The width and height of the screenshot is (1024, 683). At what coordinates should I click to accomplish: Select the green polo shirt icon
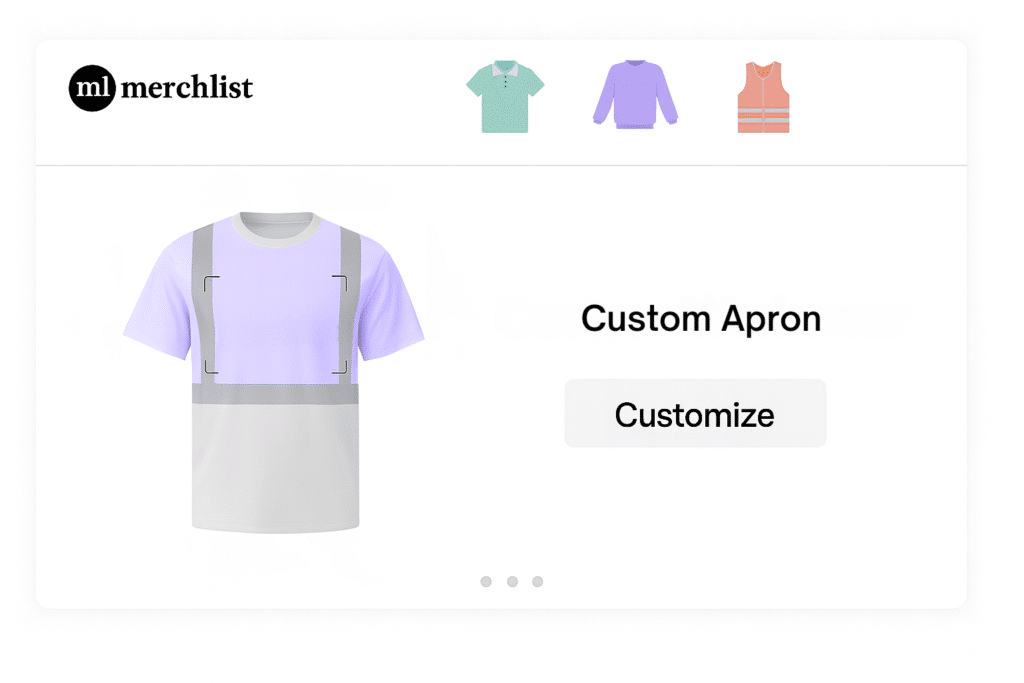pos(505,96)
